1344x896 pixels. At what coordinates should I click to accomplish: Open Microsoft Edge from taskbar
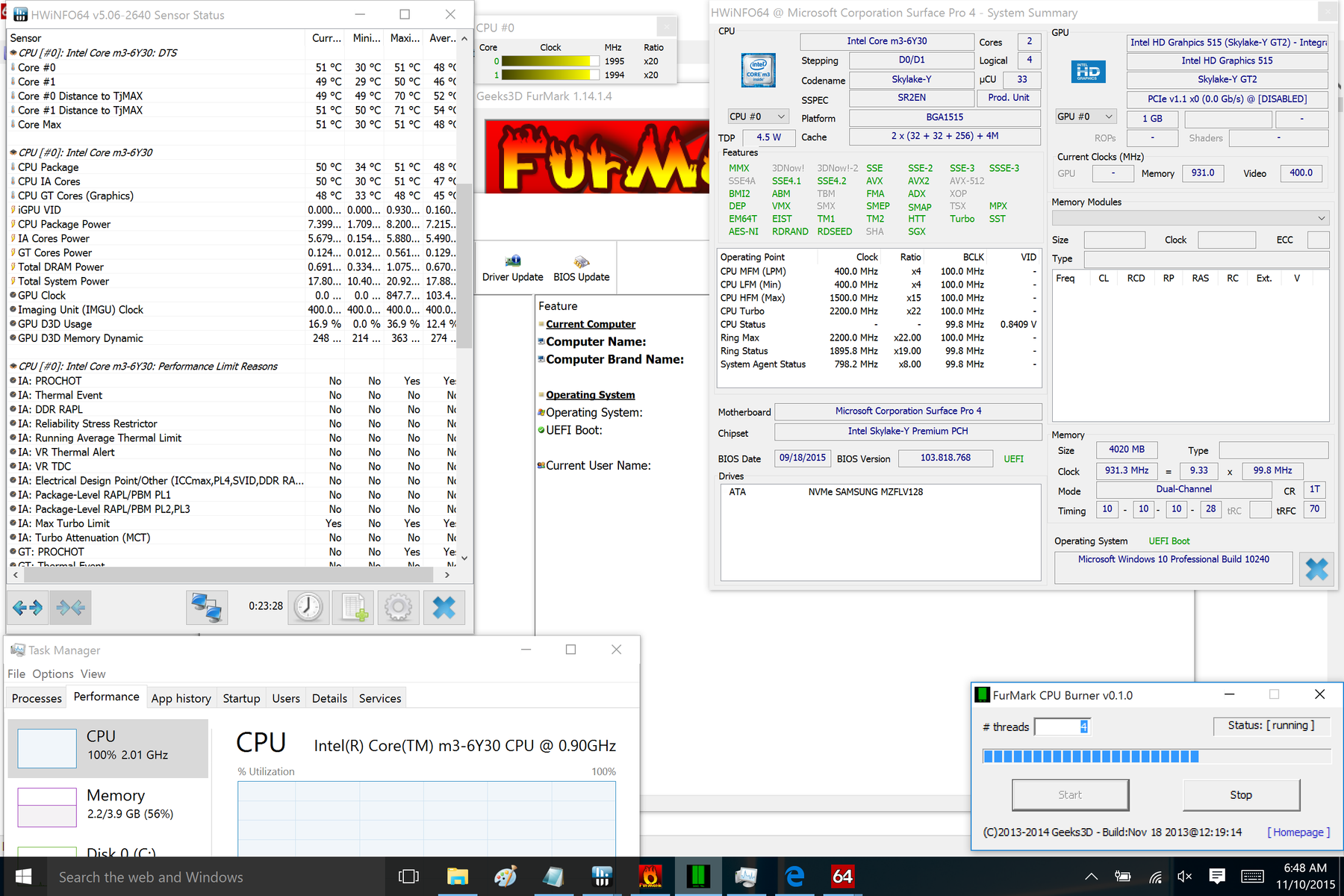tap(794, 877)
